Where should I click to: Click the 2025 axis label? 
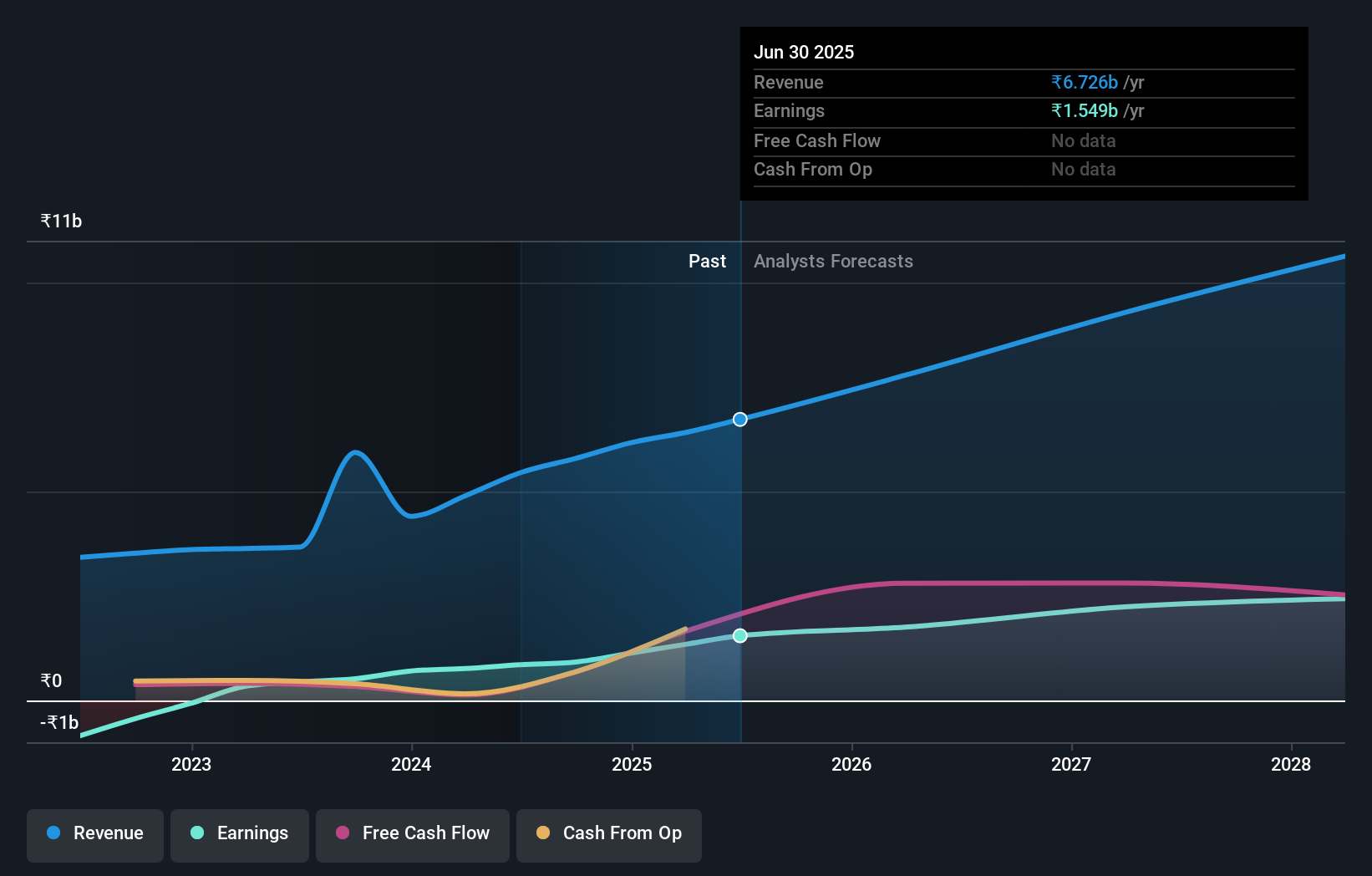point(633,764)
